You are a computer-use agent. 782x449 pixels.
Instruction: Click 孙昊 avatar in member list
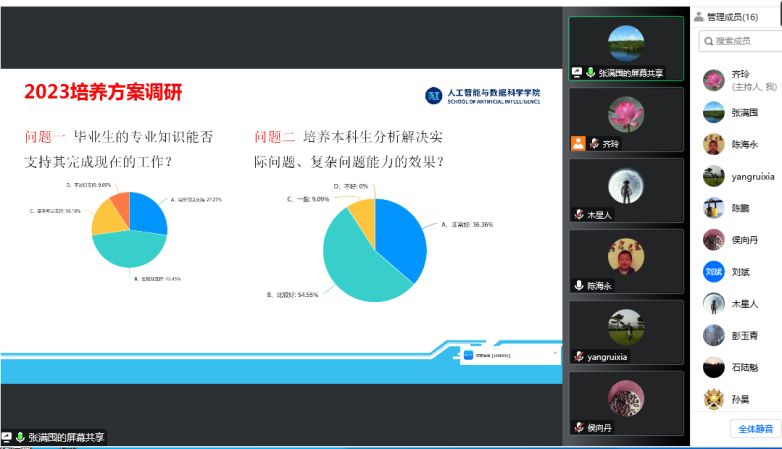tap(713, 399)
